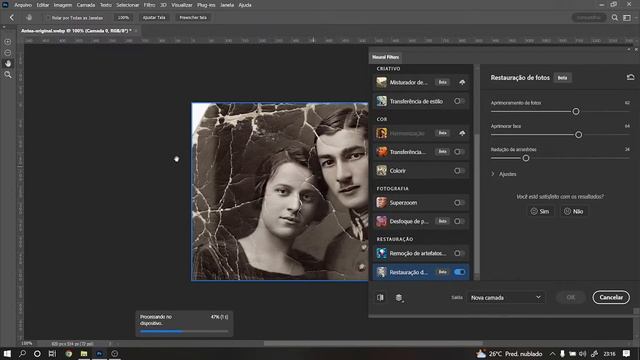Reset Restauração de fotos parameters icon
640x360 pixels.
(630, 77)
